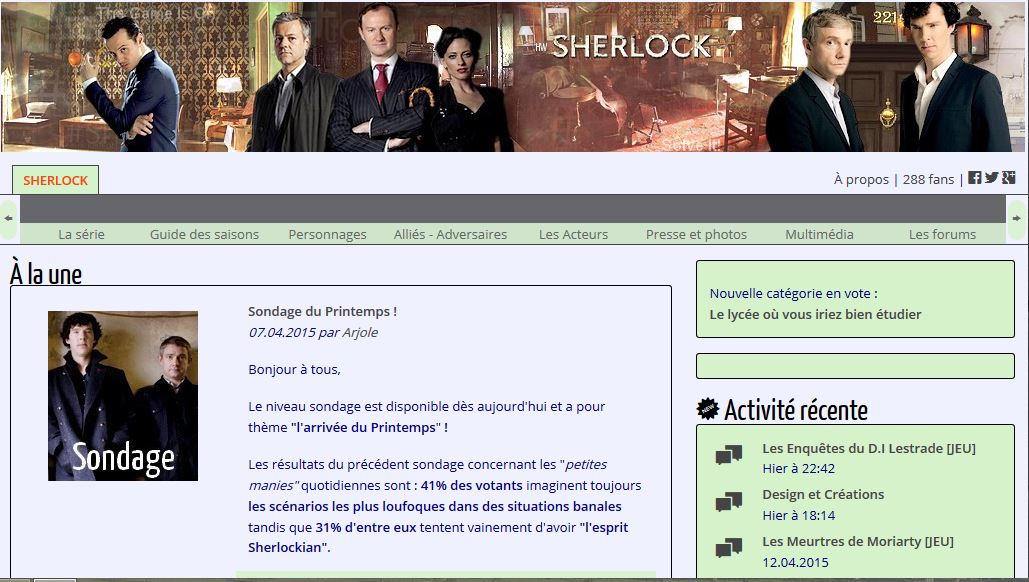The width and height of the screenshot is (1029, 582).
Task: Click the left arrow beside navigation bar
Action: [9, 218]
